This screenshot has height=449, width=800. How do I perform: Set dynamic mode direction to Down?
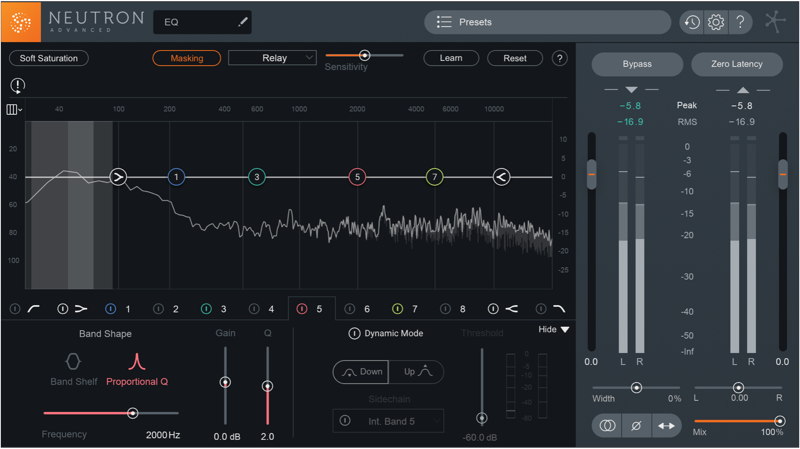click(361, 372)
